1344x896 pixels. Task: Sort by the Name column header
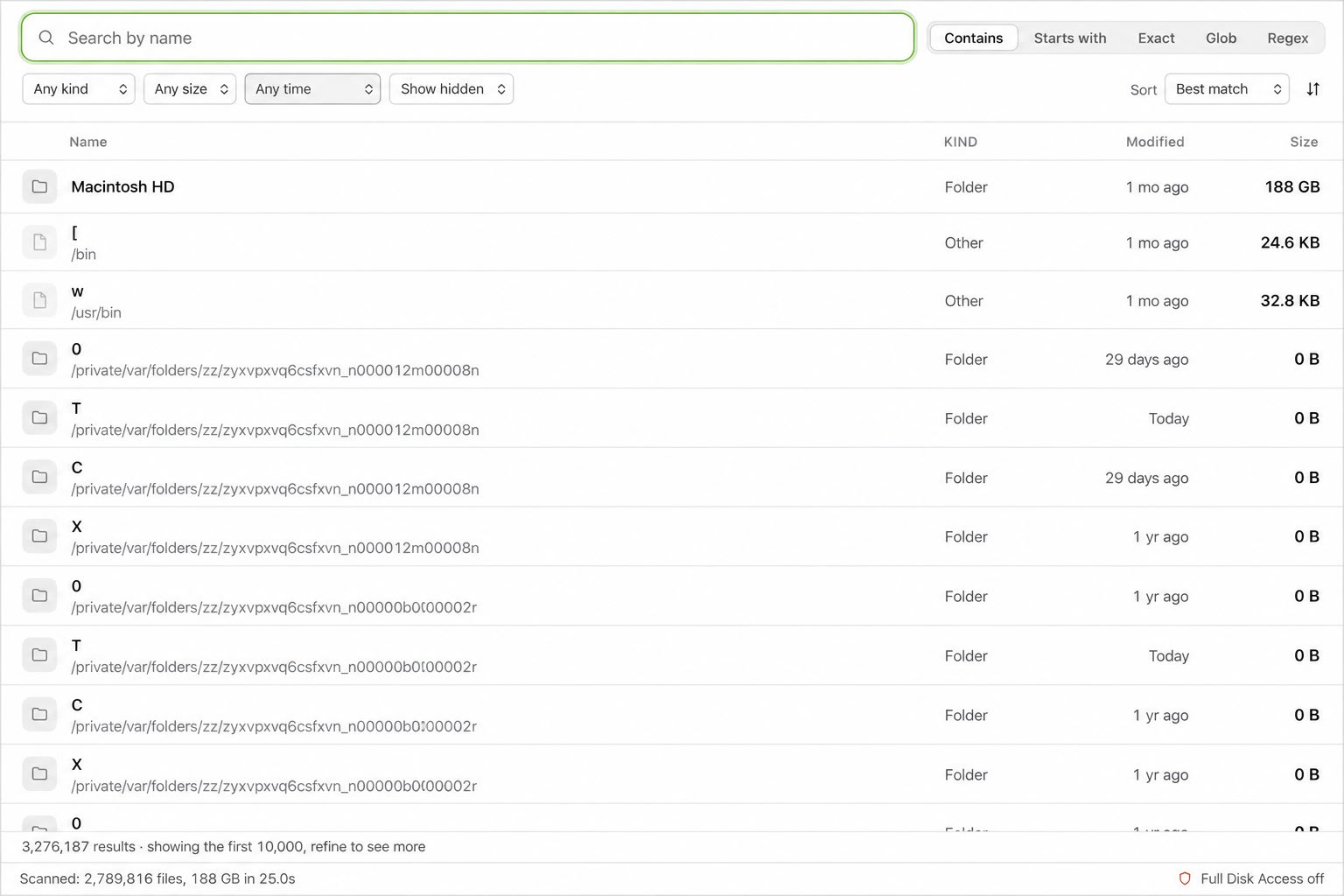(x=88, y=142)
